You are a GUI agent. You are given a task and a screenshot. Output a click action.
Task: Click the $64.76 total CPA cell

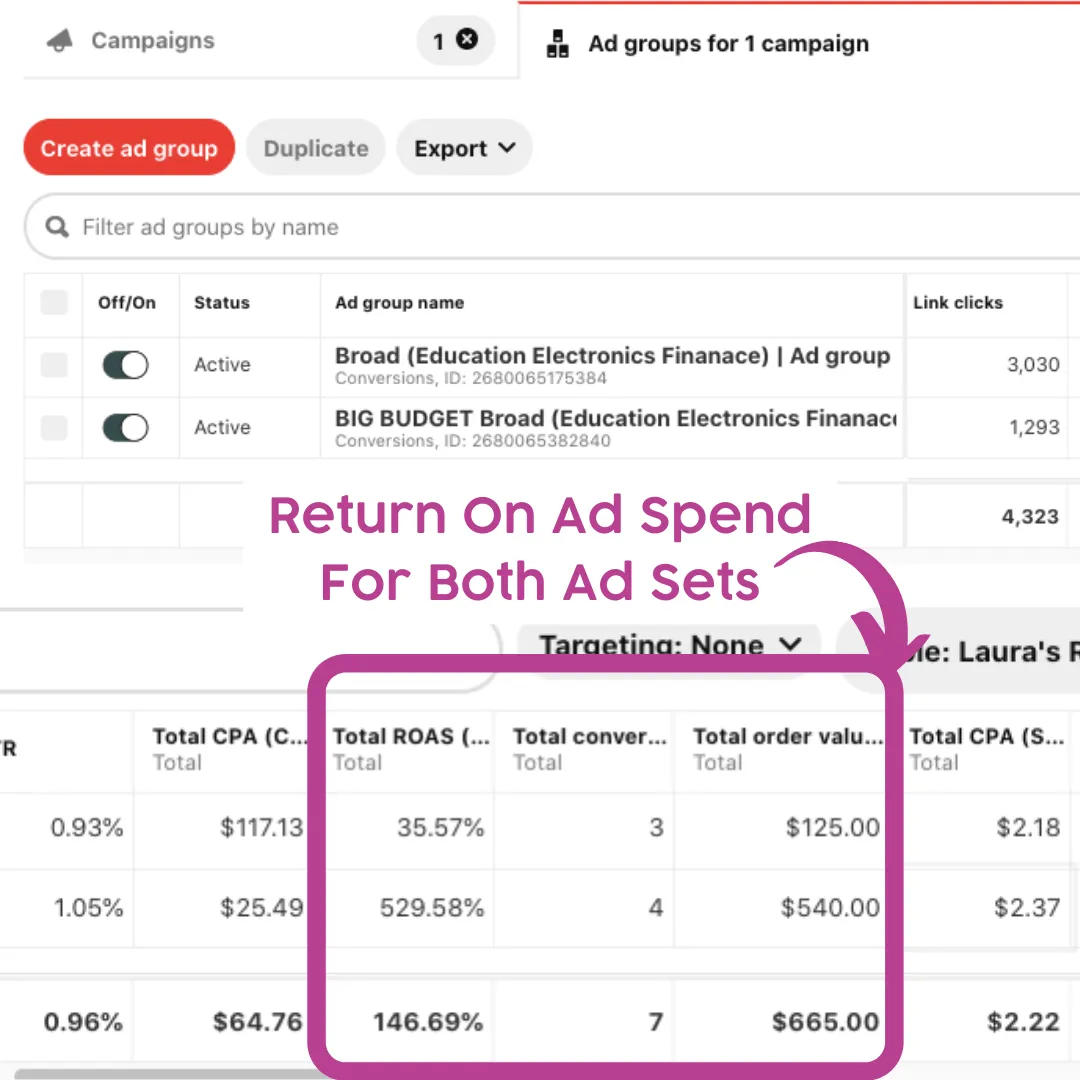(x=258, y=1022)
